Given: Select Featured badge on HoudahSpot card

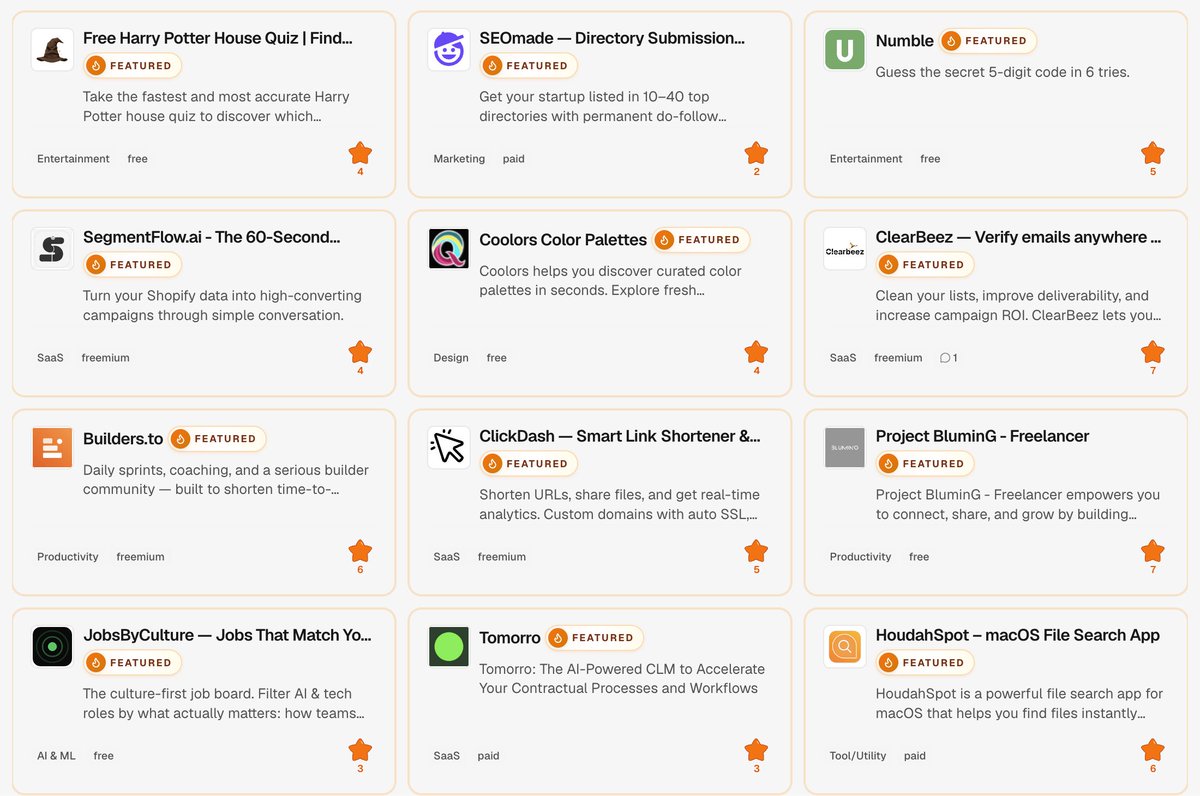Looking at the screenshot, I should point(925,663).
